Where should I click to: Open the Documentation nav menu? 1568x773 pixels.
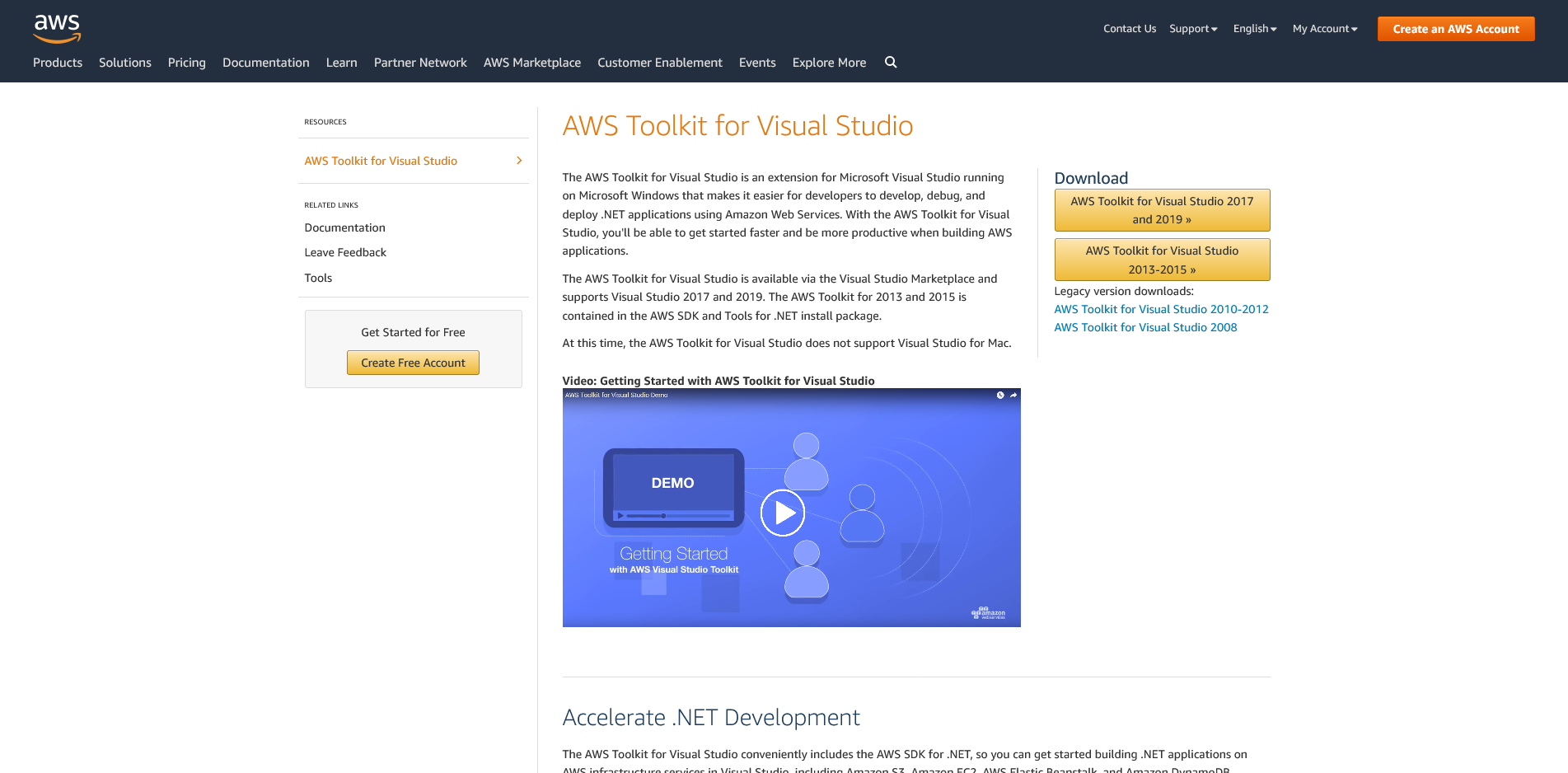266,63
